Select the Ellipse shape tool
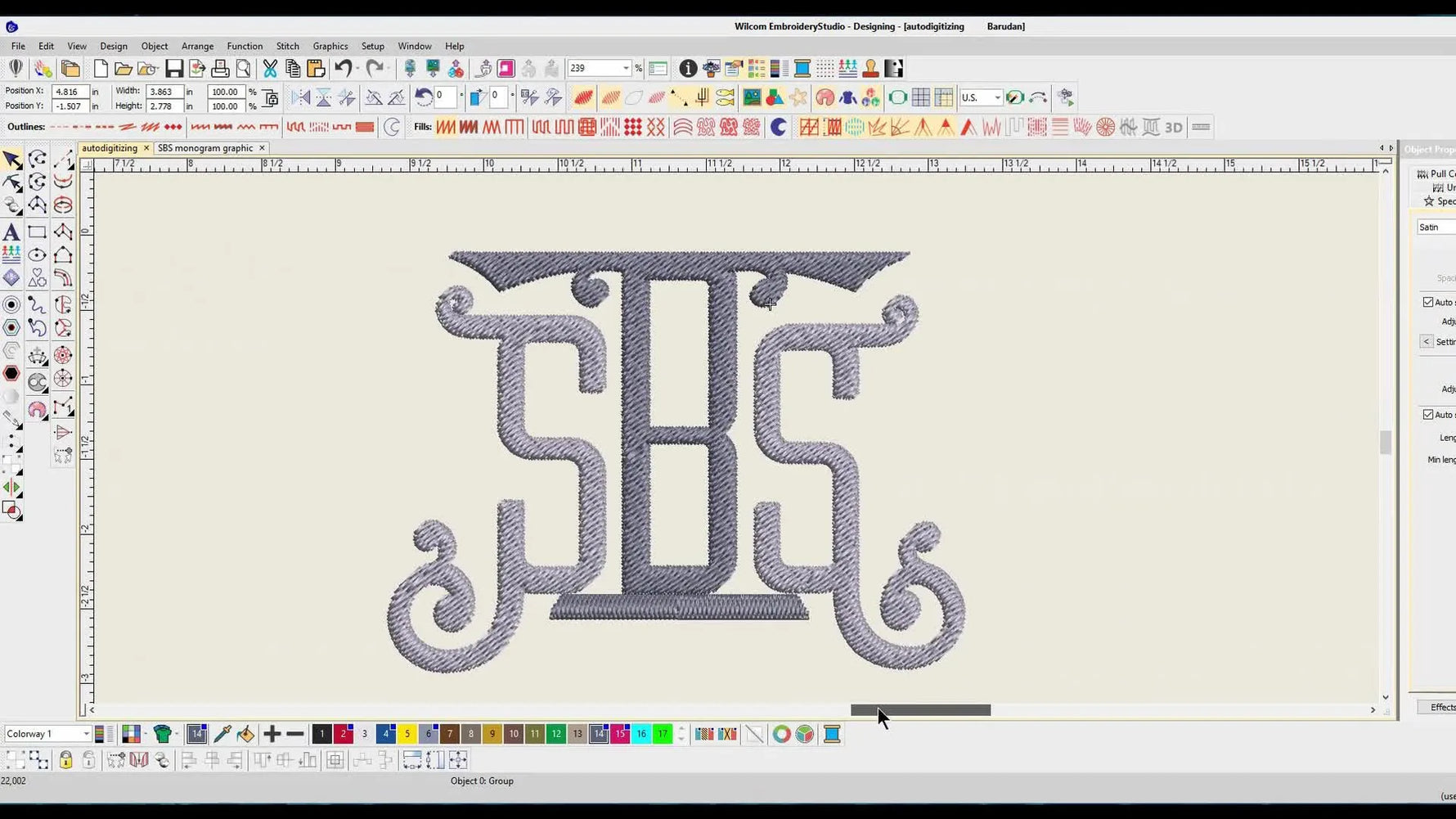This screenshot has height=819, width=1456. coord(37,256)
